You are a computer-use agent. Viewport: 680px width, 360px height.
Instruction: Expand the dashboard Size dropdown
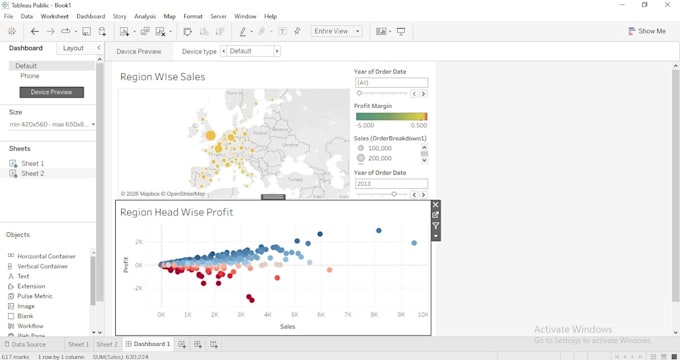52,124
